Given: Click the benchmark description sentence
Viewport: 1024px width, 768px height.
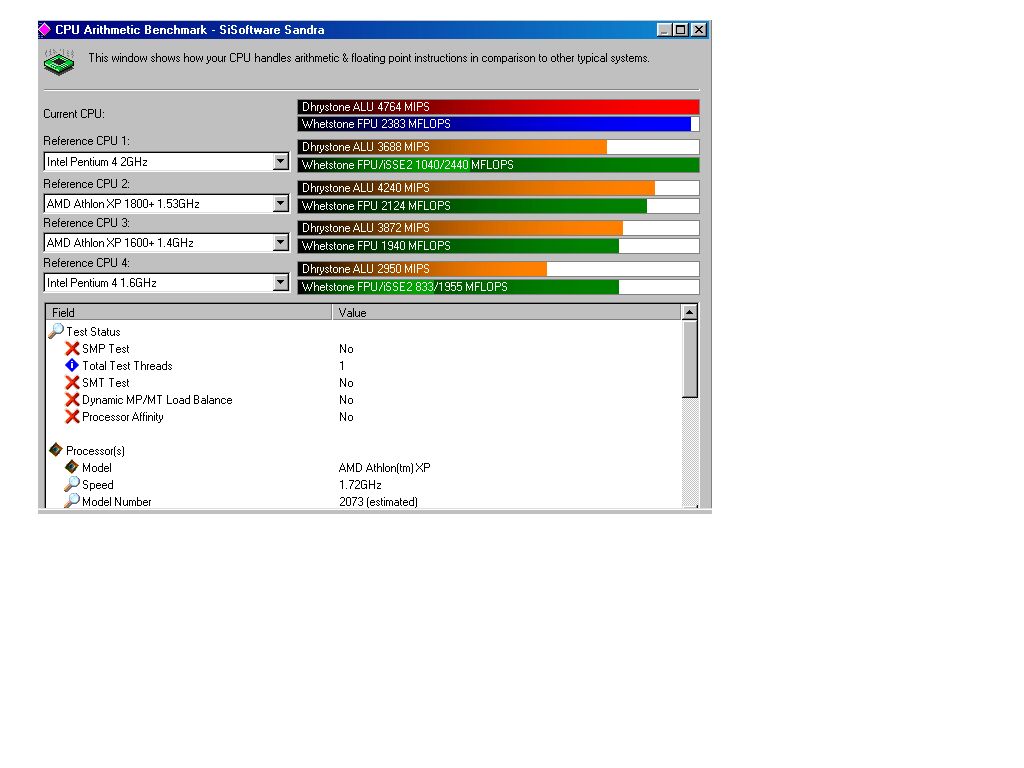Looking at the screenshot, I should pos(369,58).
